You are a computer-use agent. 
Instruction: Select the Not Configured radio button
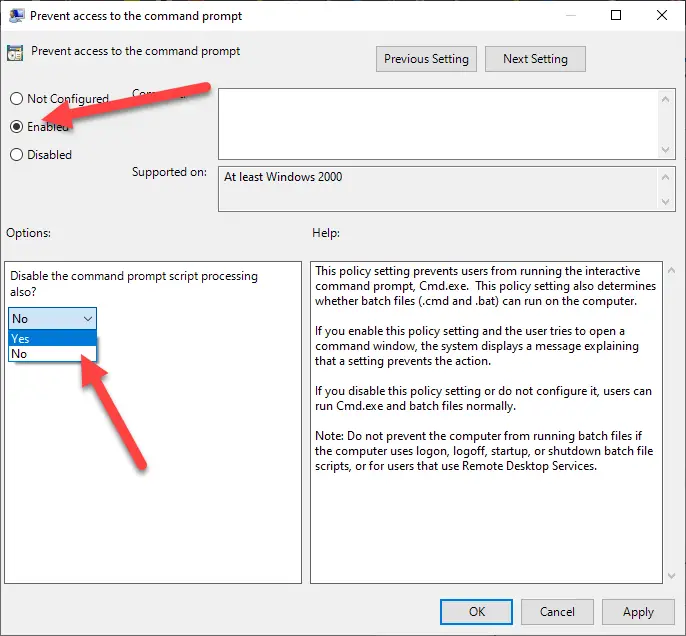click(x=17, y=98)
